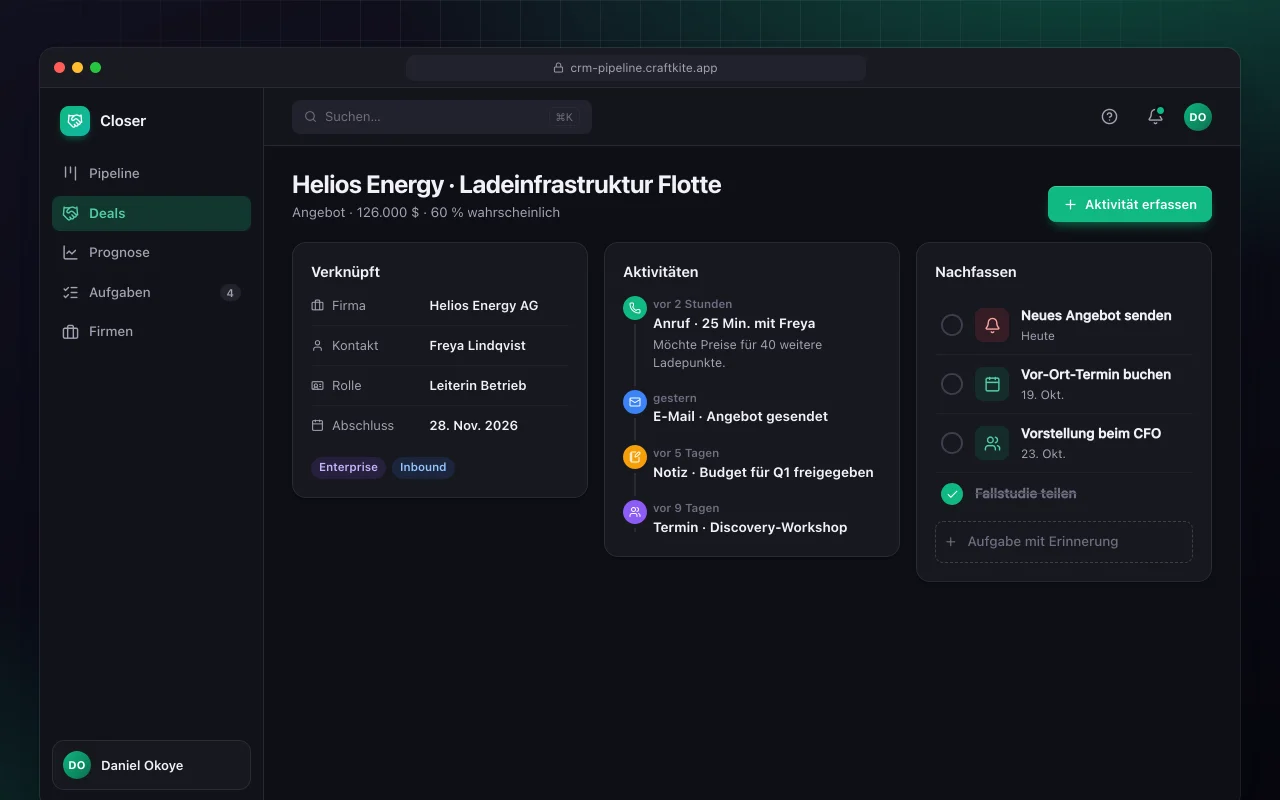The image size is (1280, 800).
Task: Open the Discovery-Workshop activity entry
Action: pos(750,527)
